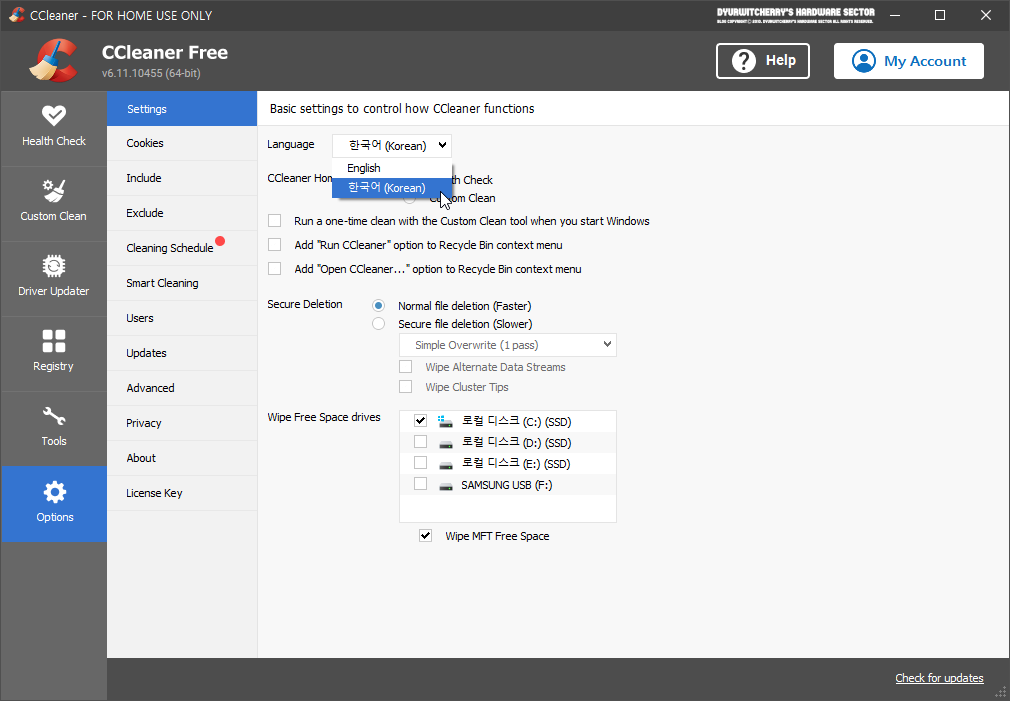The width and height of the screenshot is (1010, 701).
Task: Click the Check for updates link
Action: (x=939, y=678)
